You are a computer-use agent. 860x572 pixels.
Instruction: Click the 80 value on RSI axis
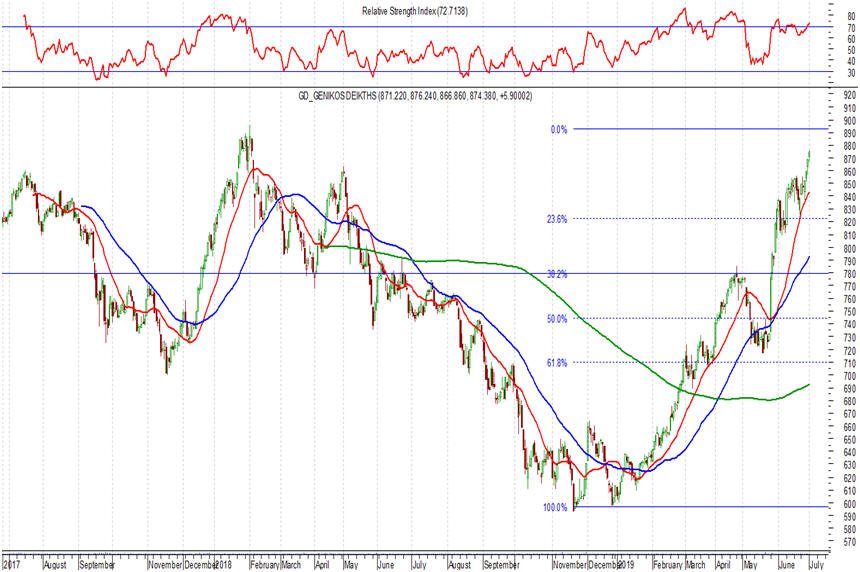851,17
